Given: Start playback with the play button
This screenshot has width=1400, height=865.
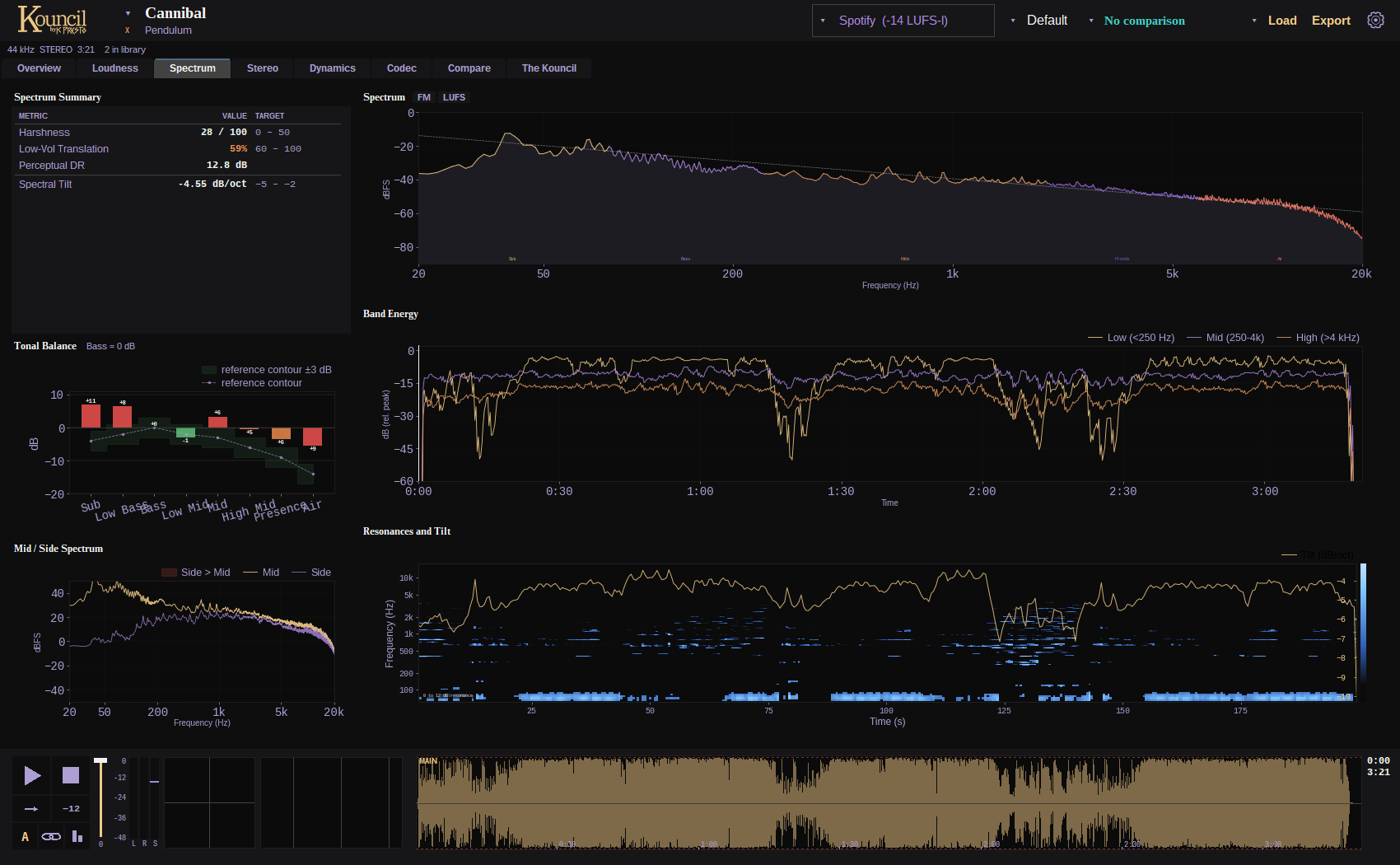Looking at the screenshot, I should pyautogui.click(x=32, y=775).
